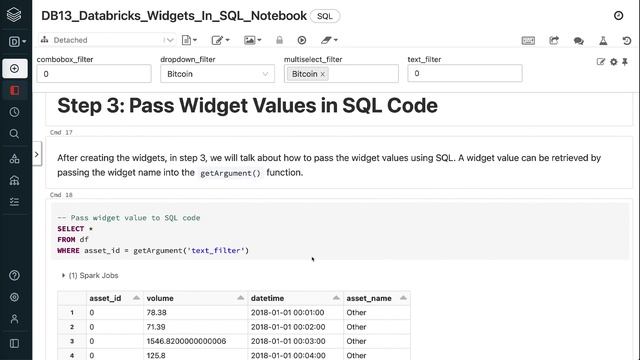Open the Workspace icon in the sidebar
The width and height of the screenshot is (640, 360).
coord(15,90)
